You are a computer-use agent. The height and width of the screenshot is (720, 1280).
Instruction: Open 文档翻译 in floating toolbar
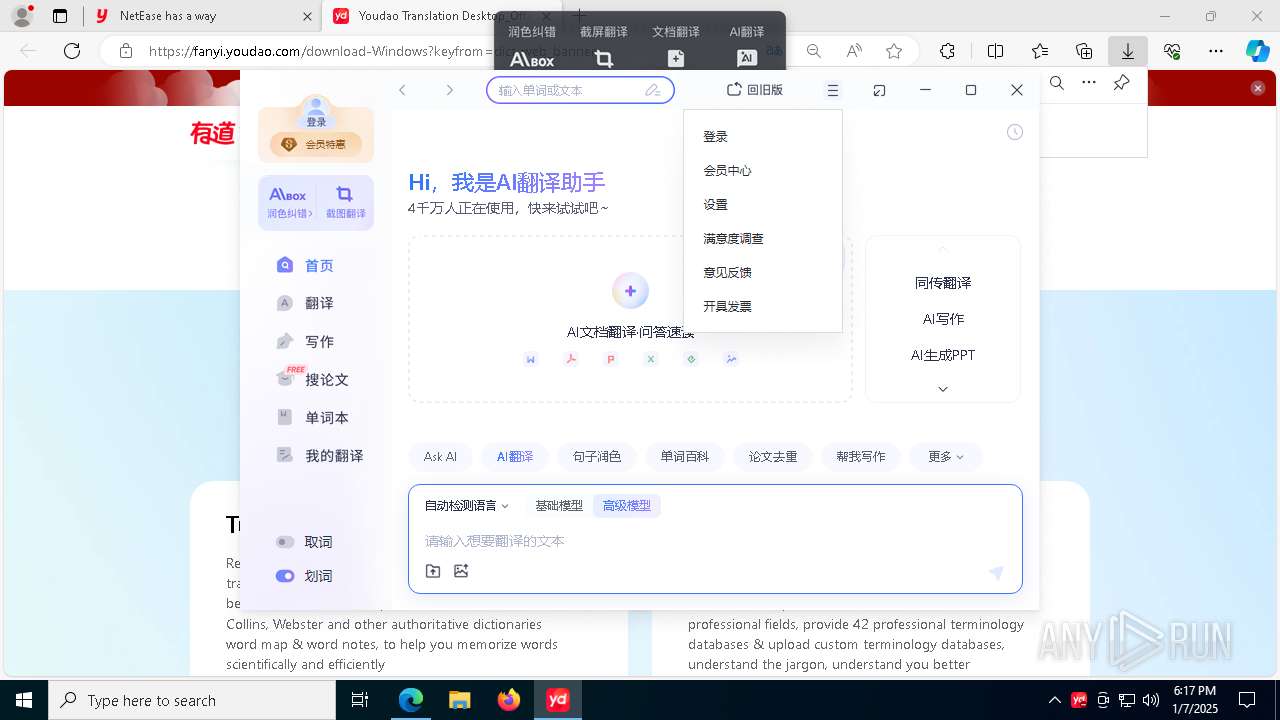(676, 46)
